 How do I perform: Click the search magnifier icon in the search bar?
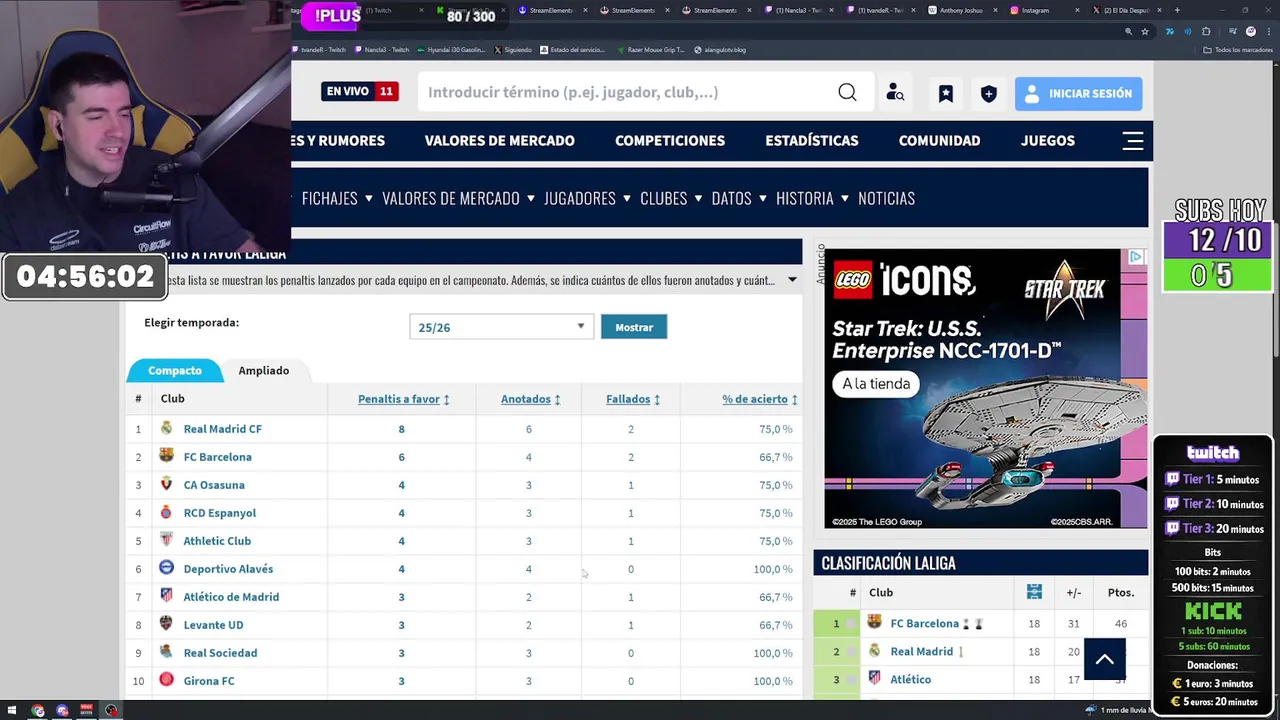[x=847, y=92]
